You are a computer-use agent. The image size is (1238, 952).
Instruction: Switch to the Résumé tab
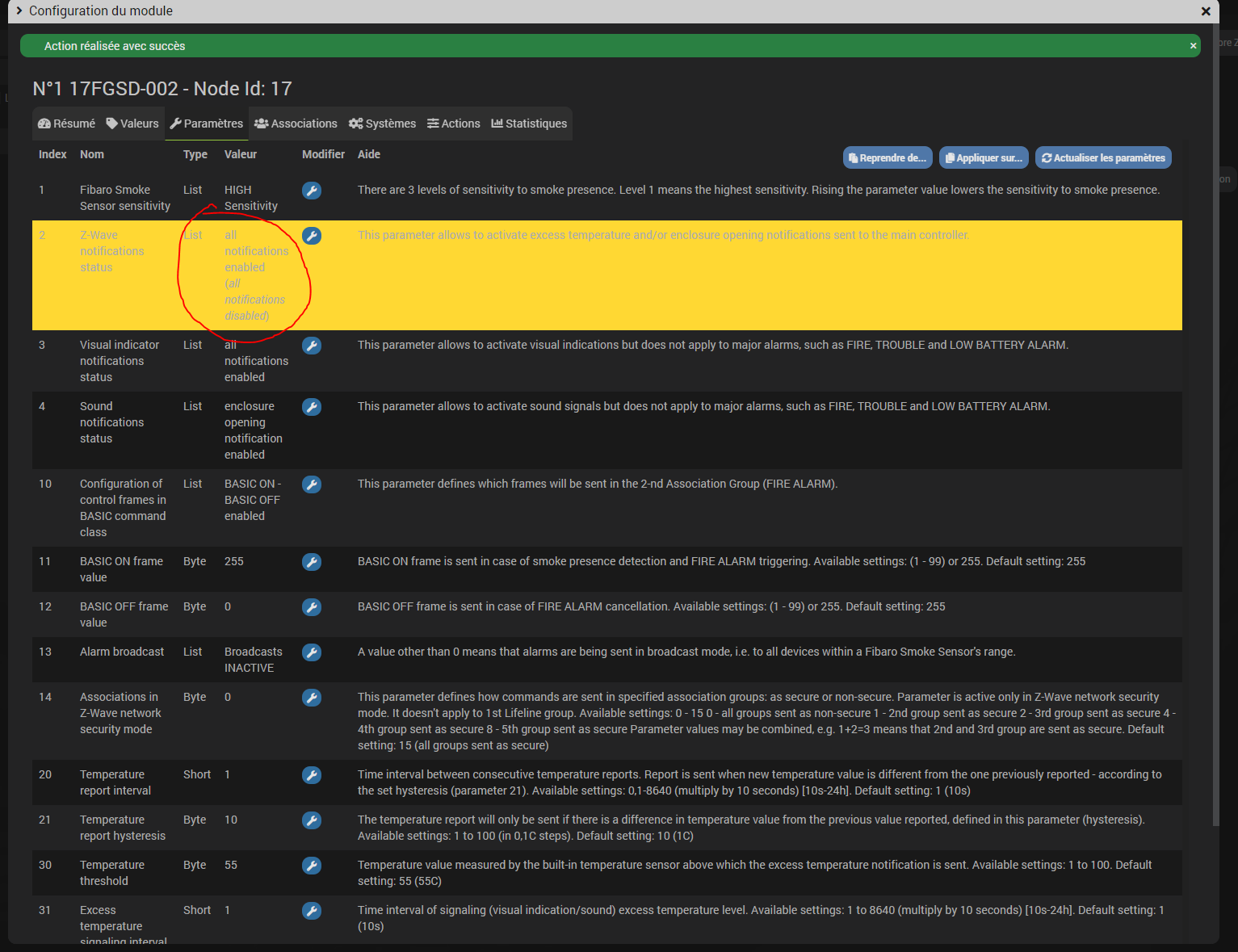66,124
